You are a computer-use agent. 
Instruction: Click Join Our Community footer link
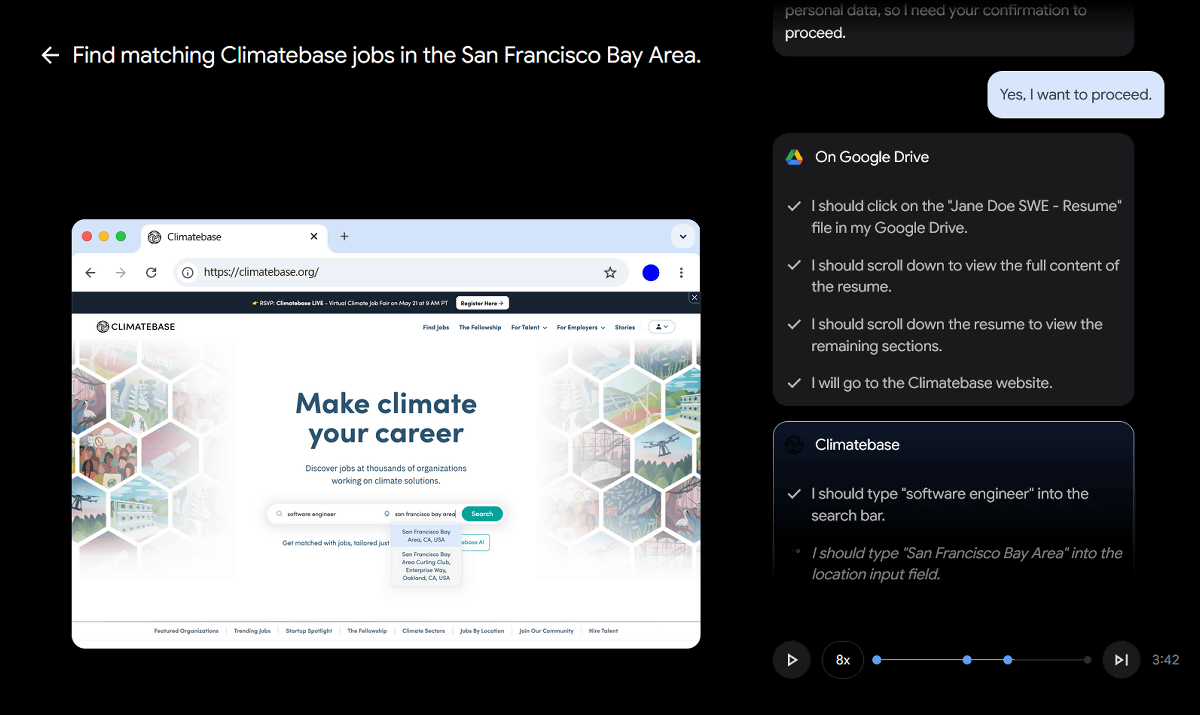(546, 631)
